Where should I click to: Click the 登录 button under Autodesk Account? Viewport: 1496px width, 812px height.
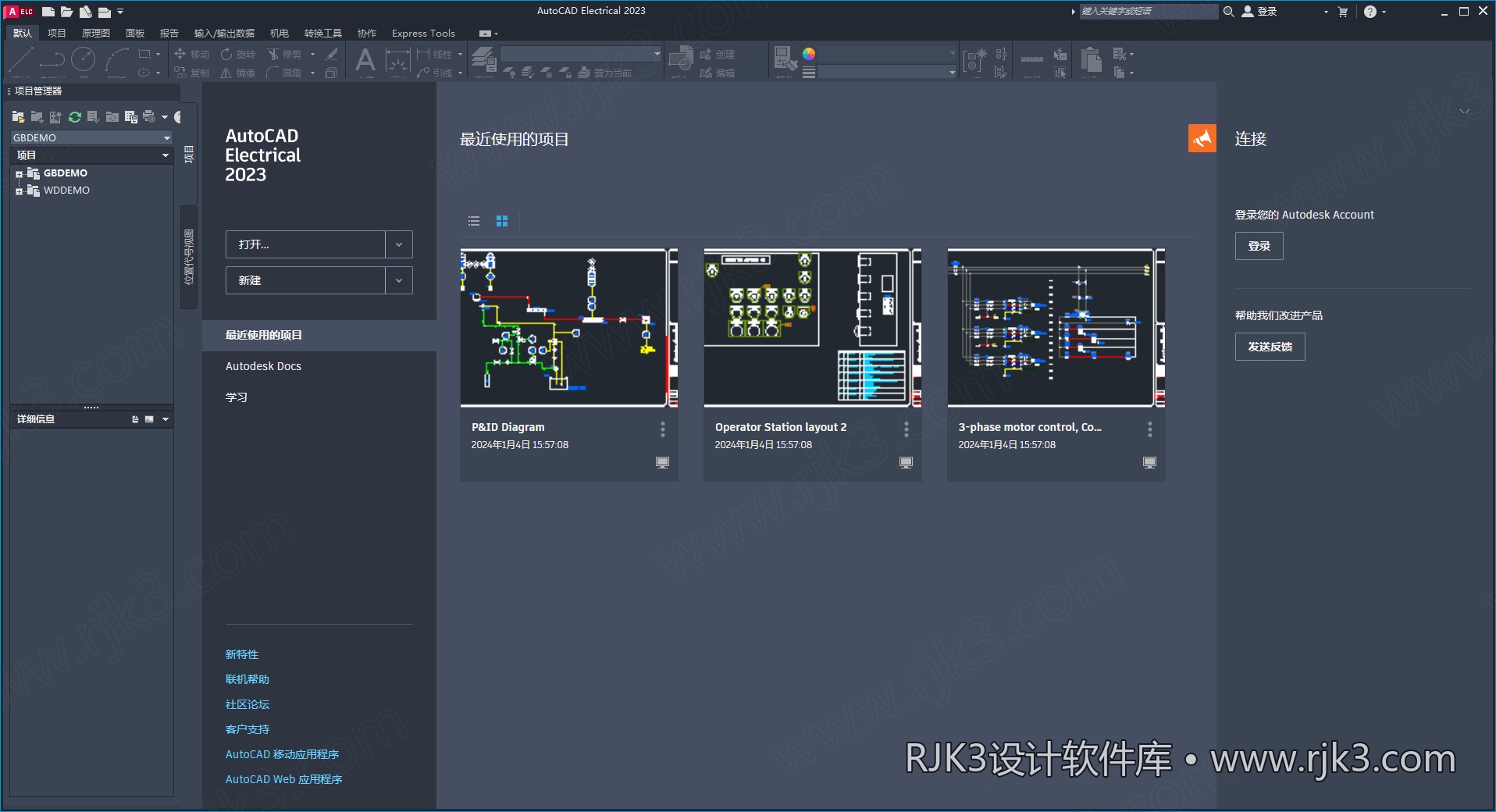click(x=1259, y=246)
